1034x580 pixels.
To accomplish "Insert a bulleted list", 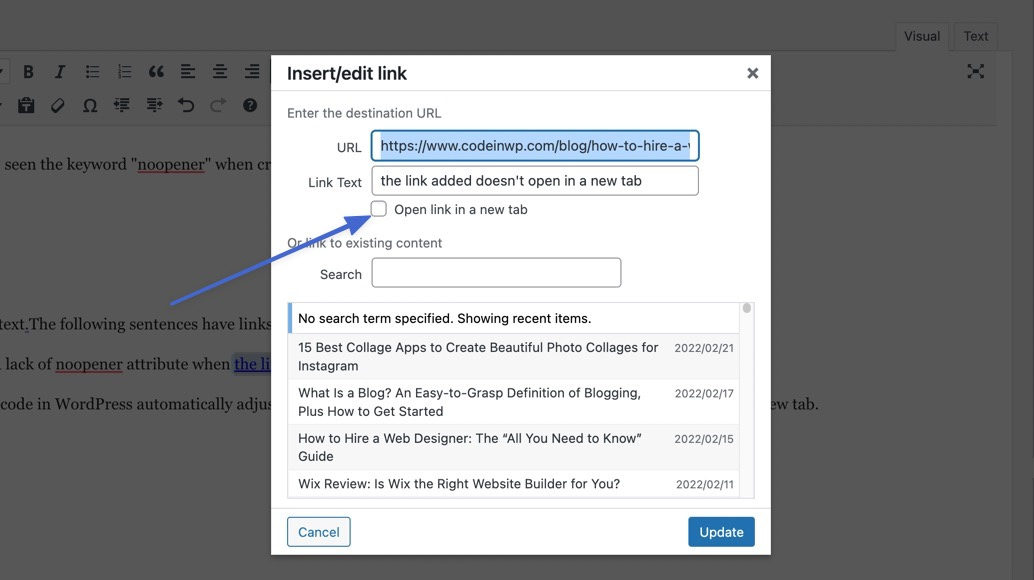I will (91, 70).
